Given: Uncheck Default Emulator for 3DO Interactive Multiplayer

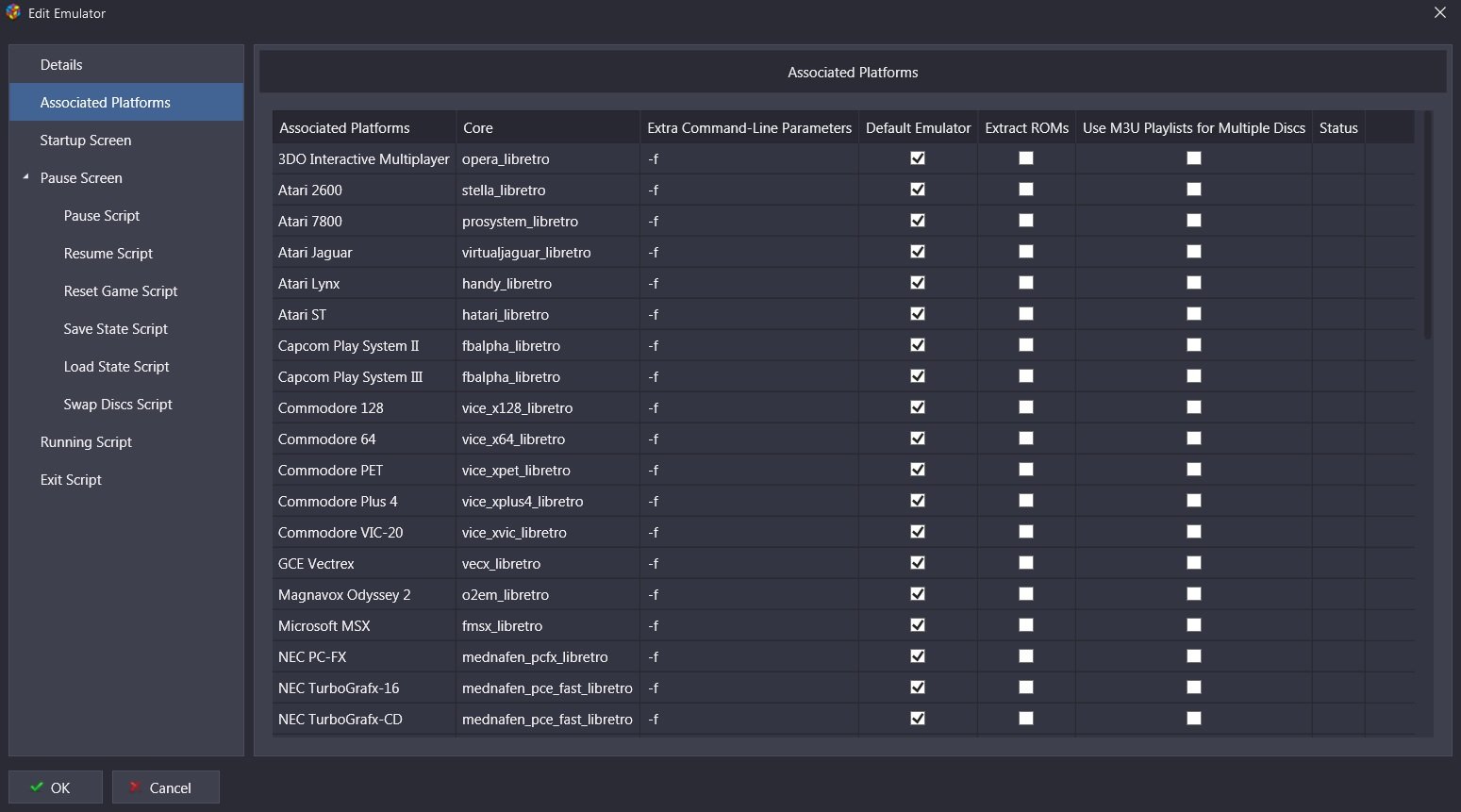Looking at the screenshot, I should pyautogui.click(x=918, y=158).
